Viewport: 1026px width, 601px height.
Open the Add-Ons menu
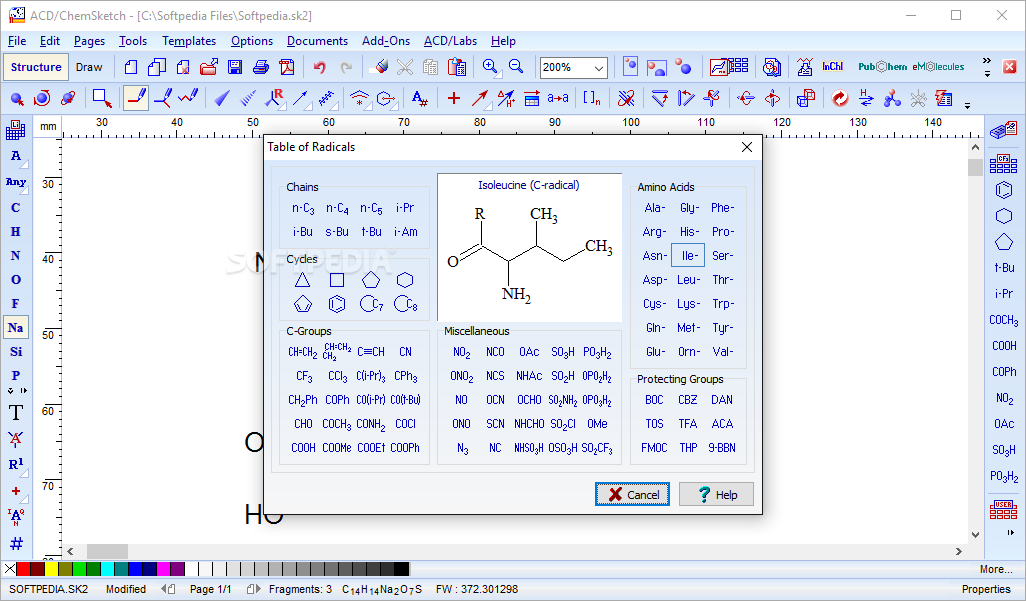tap(386, 41)
